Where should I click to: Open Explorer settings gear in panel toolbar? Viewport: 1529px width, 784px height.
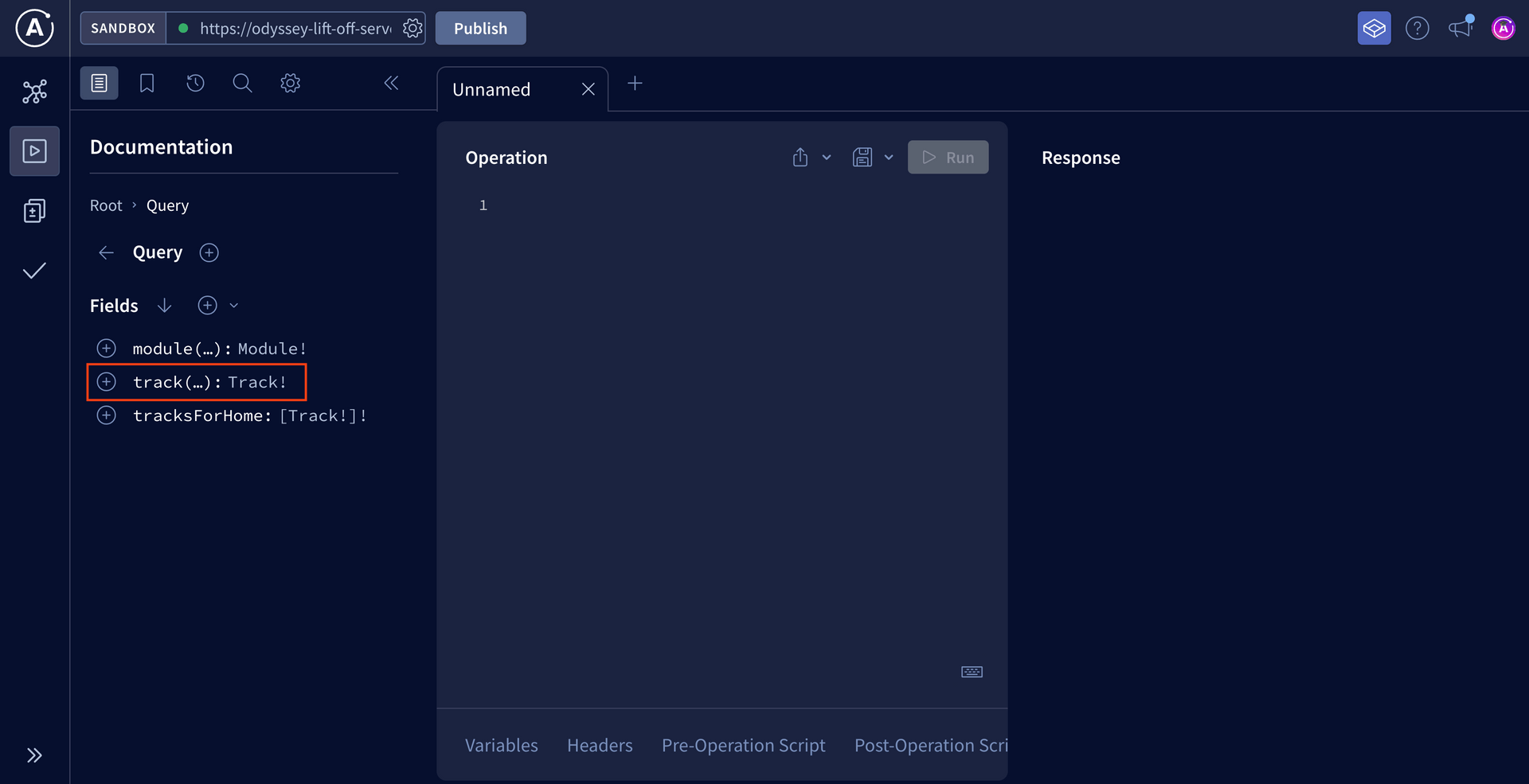[290, 84]
